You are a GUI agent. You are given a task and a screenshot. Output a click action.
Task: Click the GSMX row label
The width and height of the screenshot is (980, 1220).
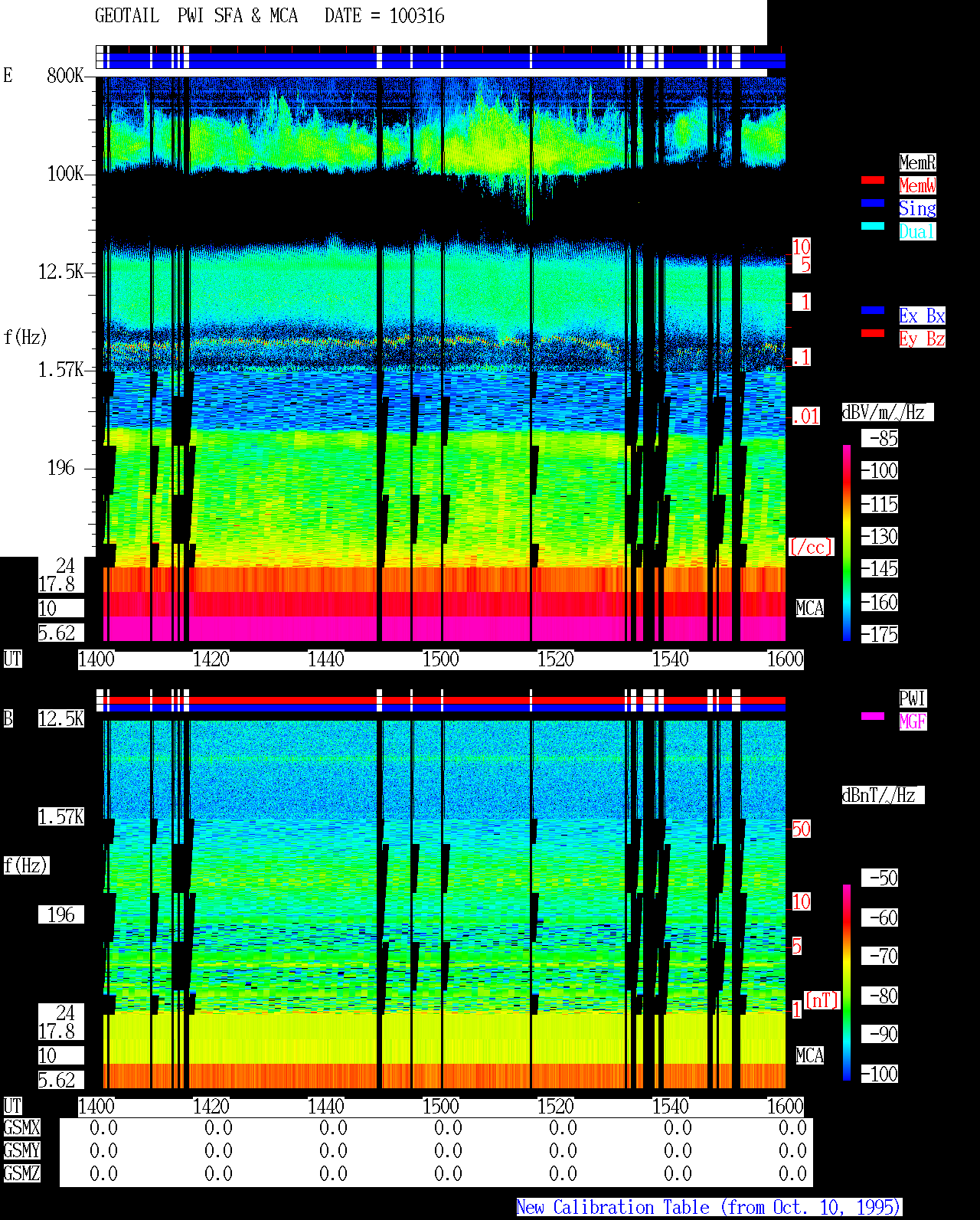tap(21, 1128)
